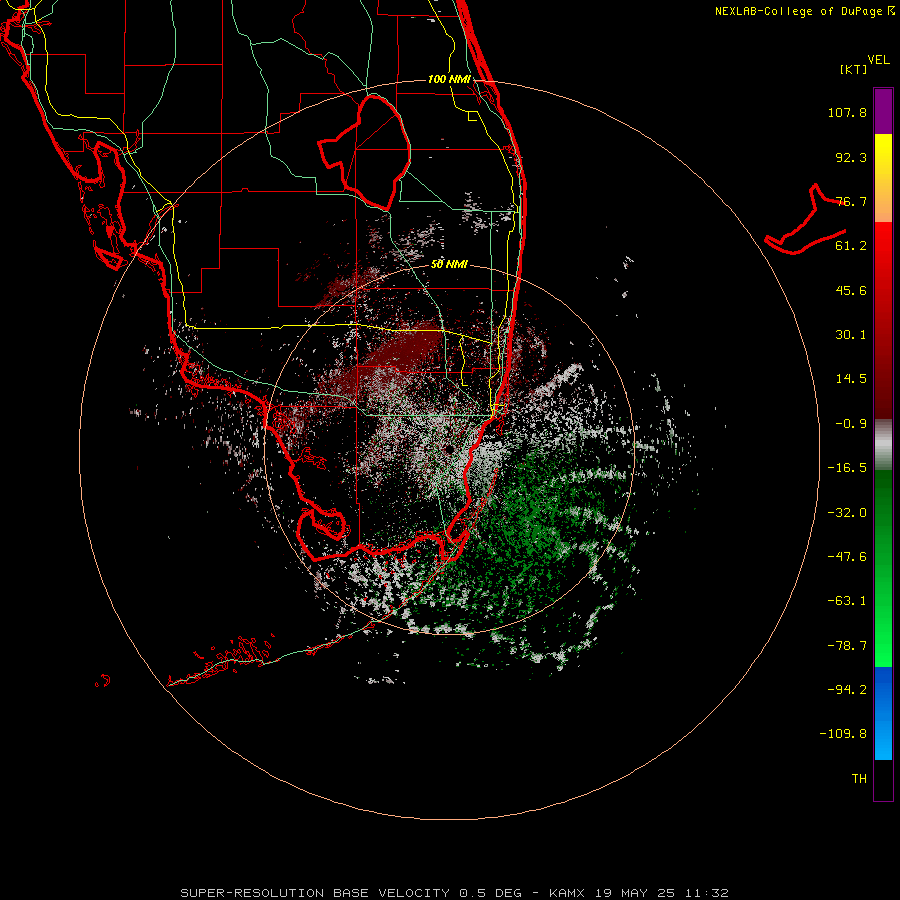Select the -109.8 legend value
The height and width of the screenshot is (900, 900).
click(x=843, y=734)
